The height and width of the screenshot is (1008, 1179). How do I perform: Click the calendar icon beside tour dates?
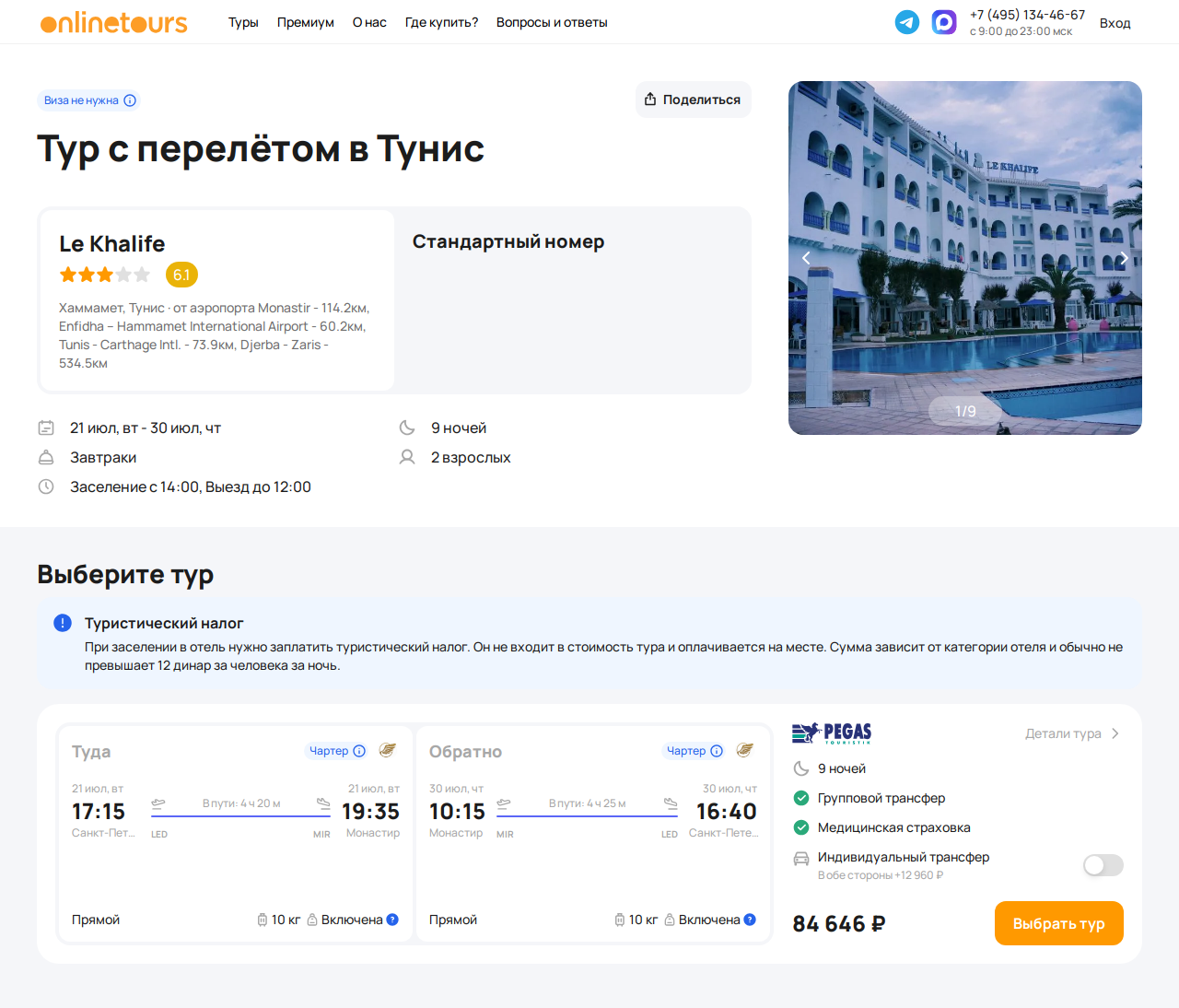click(x=46, y=428)
